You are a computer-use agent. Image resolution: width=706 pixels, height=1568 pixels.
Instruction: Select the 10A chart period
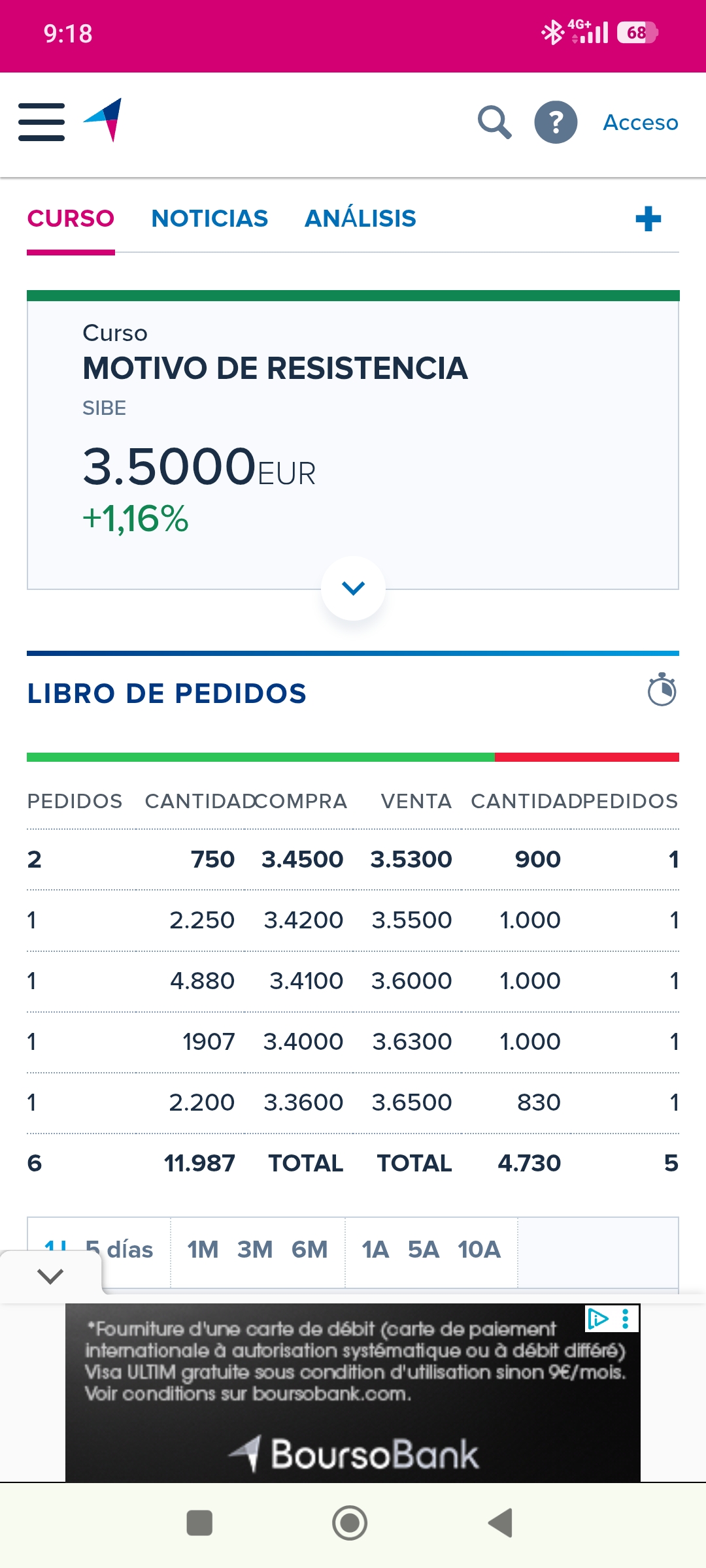[x=479, y=1249]
